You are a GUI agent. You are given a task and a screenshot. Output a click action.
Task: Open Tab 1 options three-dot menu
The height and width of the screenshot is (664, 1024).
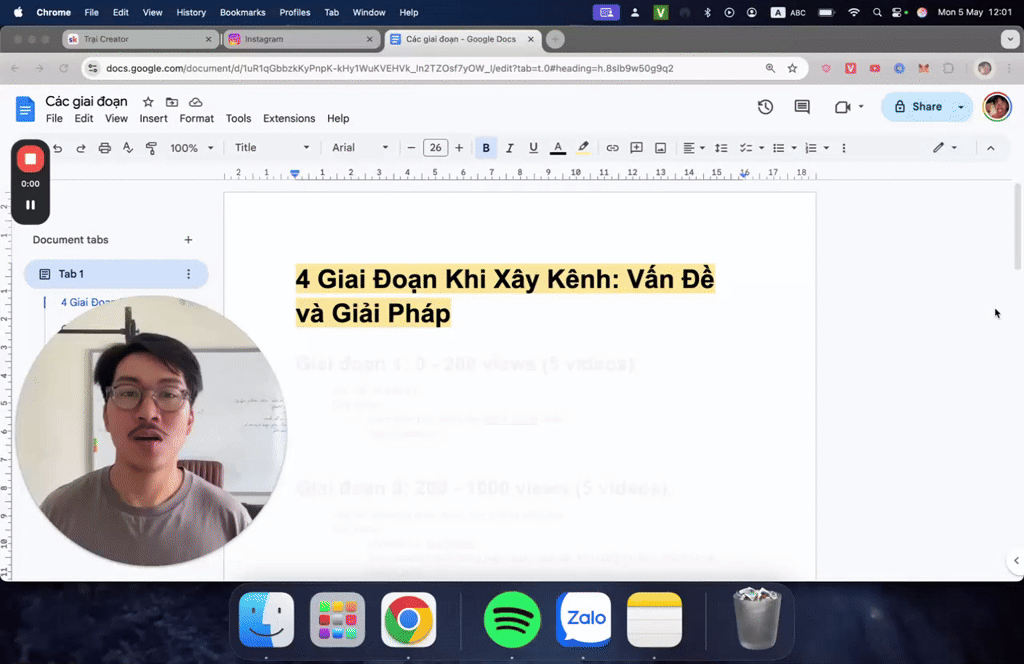point(189,274)
